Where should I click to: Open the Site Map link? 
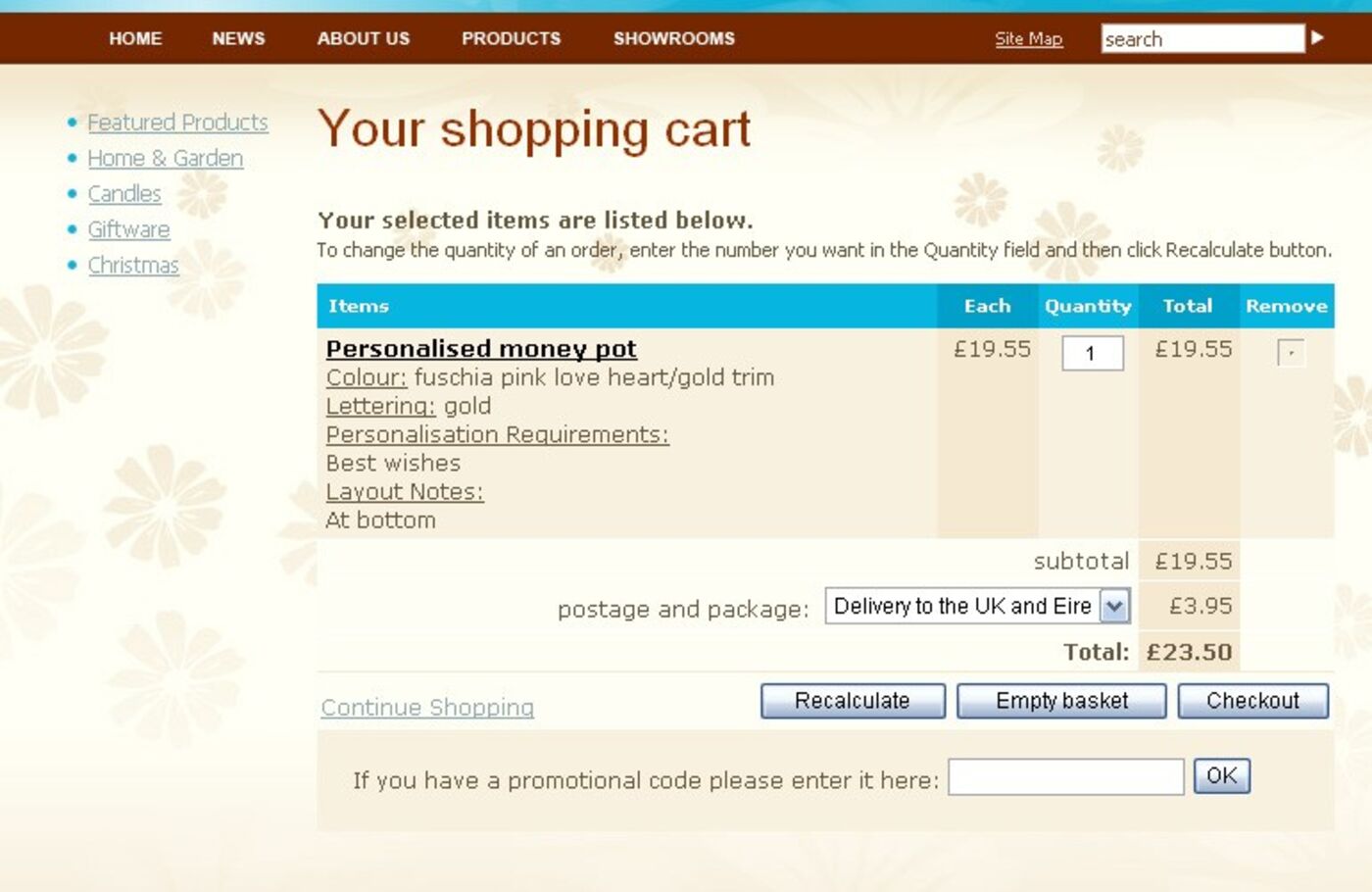click(x=1028, y=39)
